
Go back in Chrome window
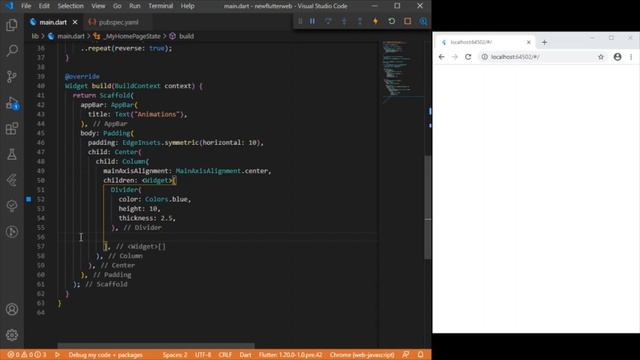(x=441, y=57)
